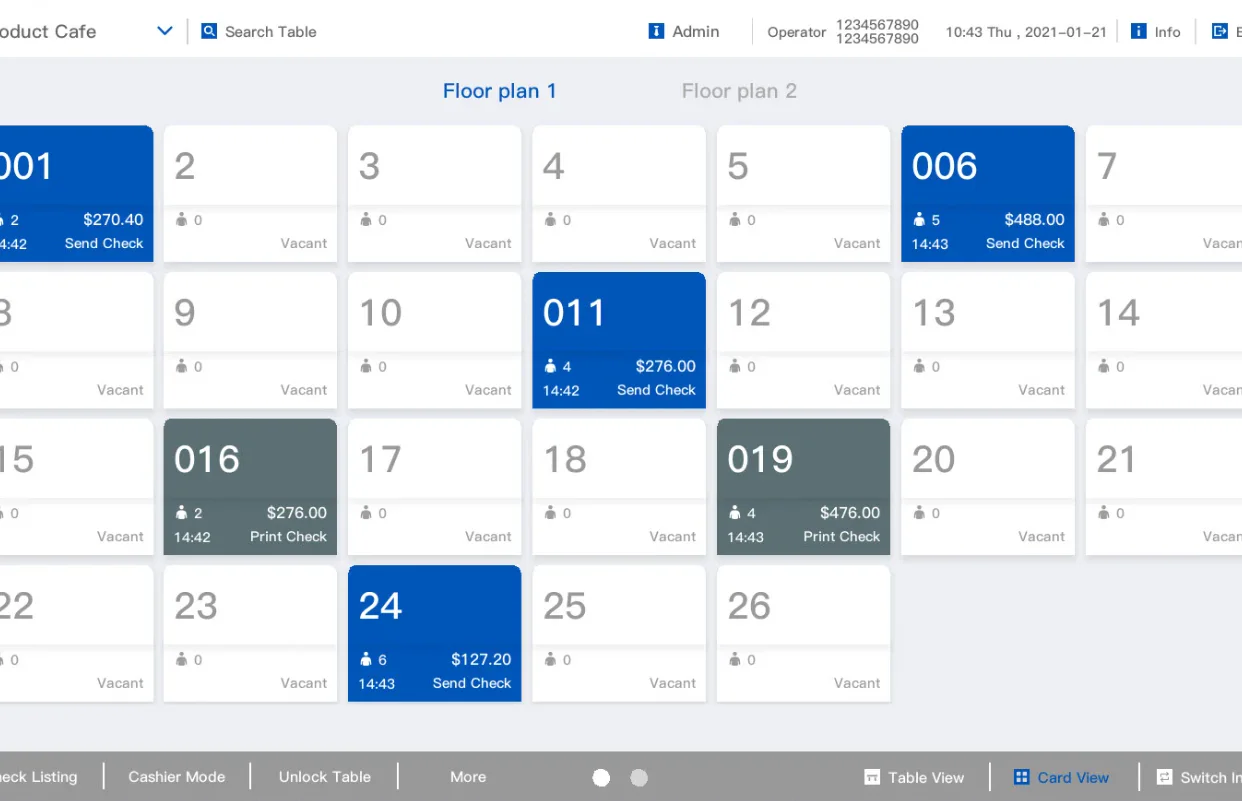This screenshot has height=801, width=1242.
Task: Open occupied table 001 card
Action: tap(75, 193)
